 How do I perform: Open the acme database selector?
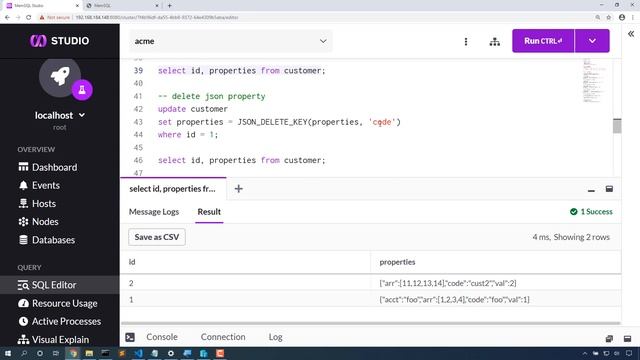(x=231, y=41)
